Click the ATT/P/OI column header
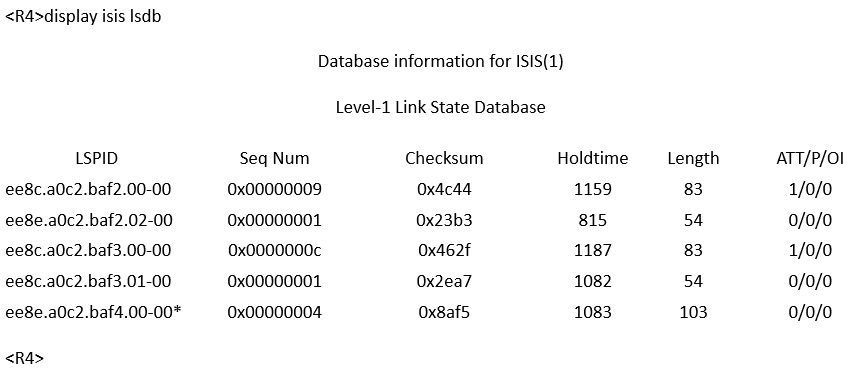This screenshot has height=373, width=850. [x=810, y=158]
